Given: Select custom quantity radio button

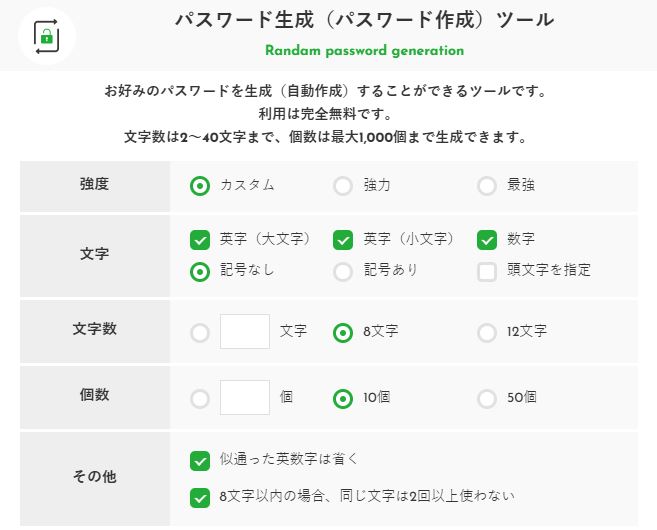Looking at the screenshot, I should pos(200,398).
